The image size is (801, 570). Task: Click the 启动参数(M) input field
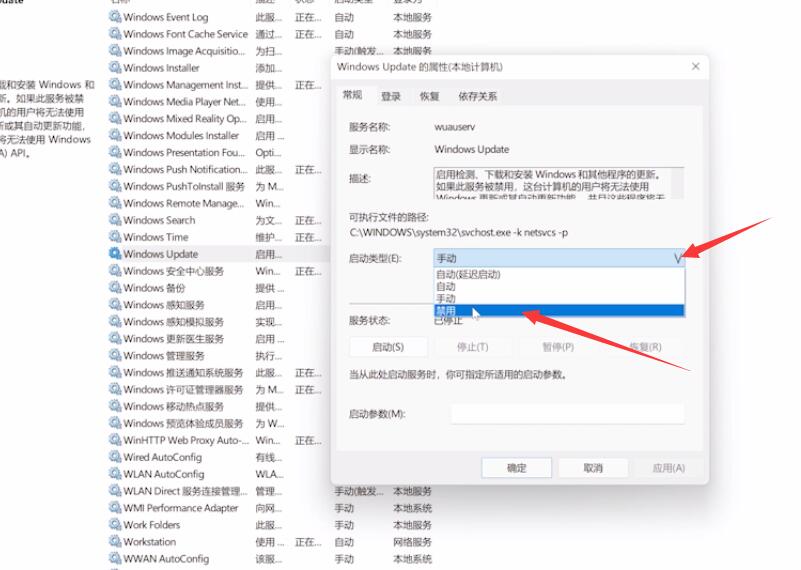[x=568, y=414]
